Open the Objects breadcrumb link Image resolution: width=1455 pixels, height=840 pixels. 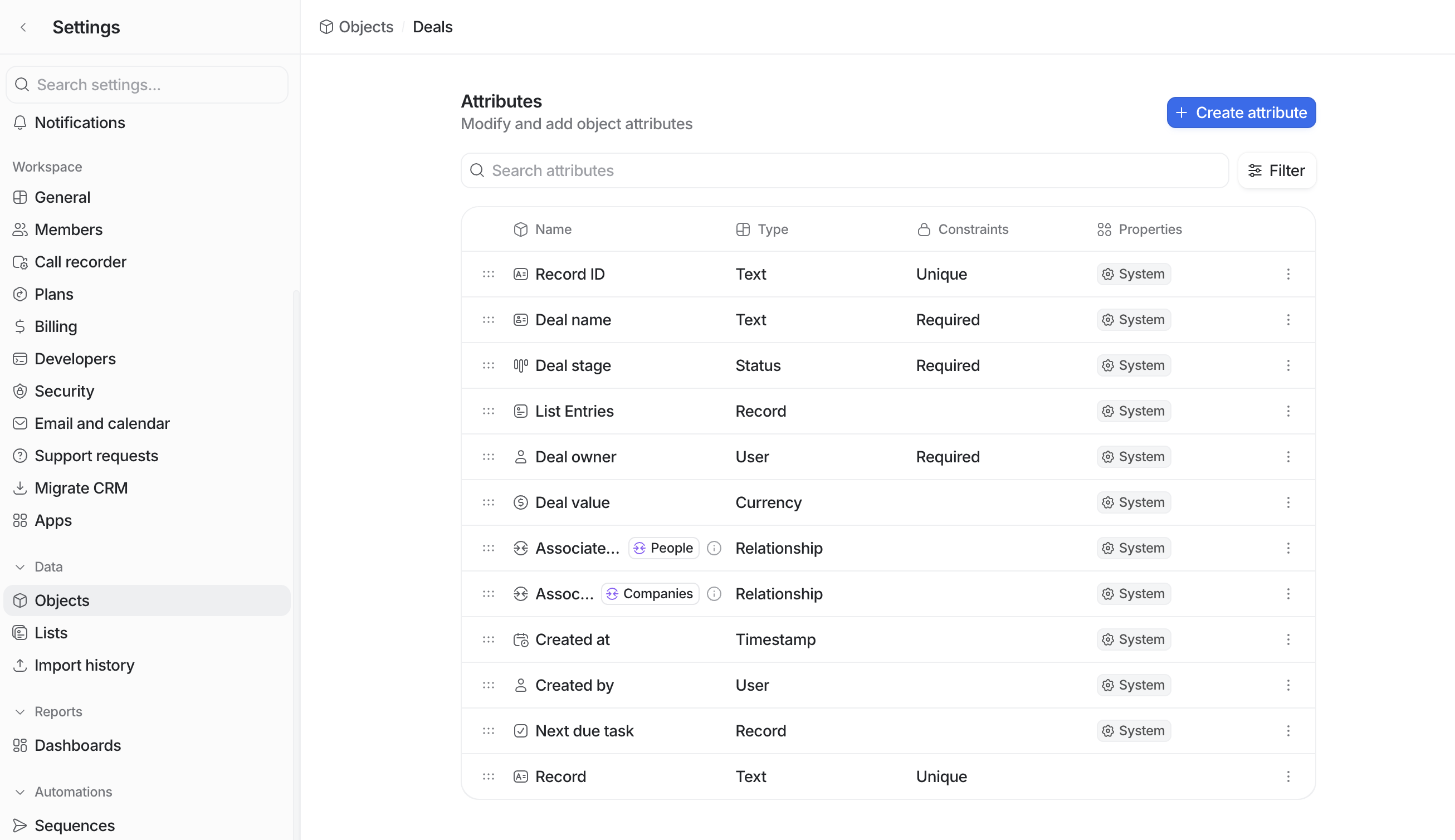(x=366, y=27)
